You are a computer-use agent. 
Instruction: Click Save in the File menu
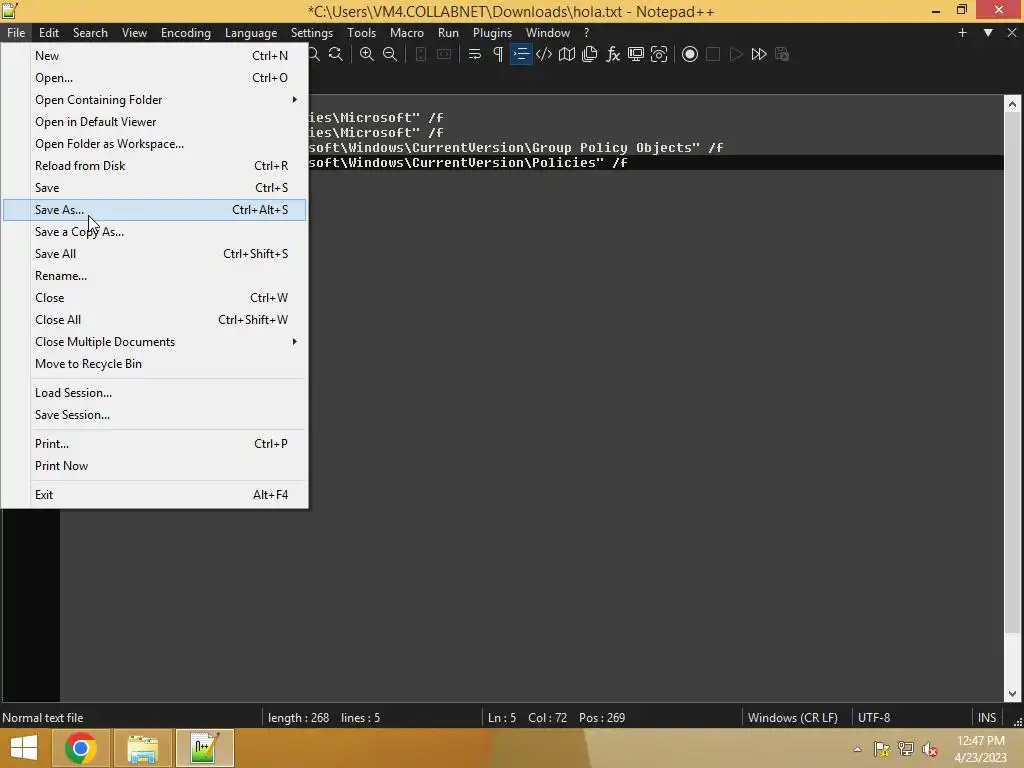coord(155,188)
